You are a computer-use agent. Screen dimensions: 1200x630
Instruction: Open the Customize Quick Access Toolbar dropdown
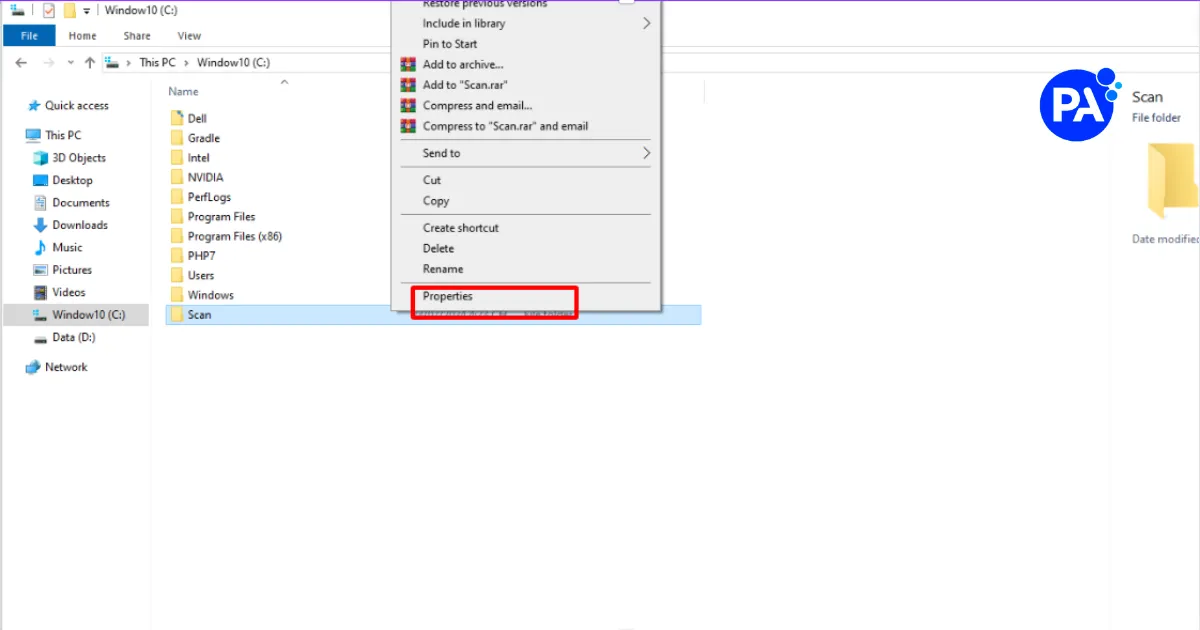point(87,10)
